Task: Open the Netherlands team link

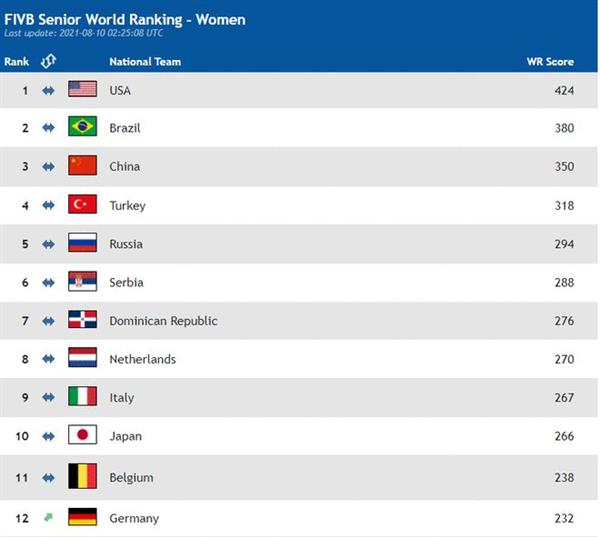Action: point(142,359)
